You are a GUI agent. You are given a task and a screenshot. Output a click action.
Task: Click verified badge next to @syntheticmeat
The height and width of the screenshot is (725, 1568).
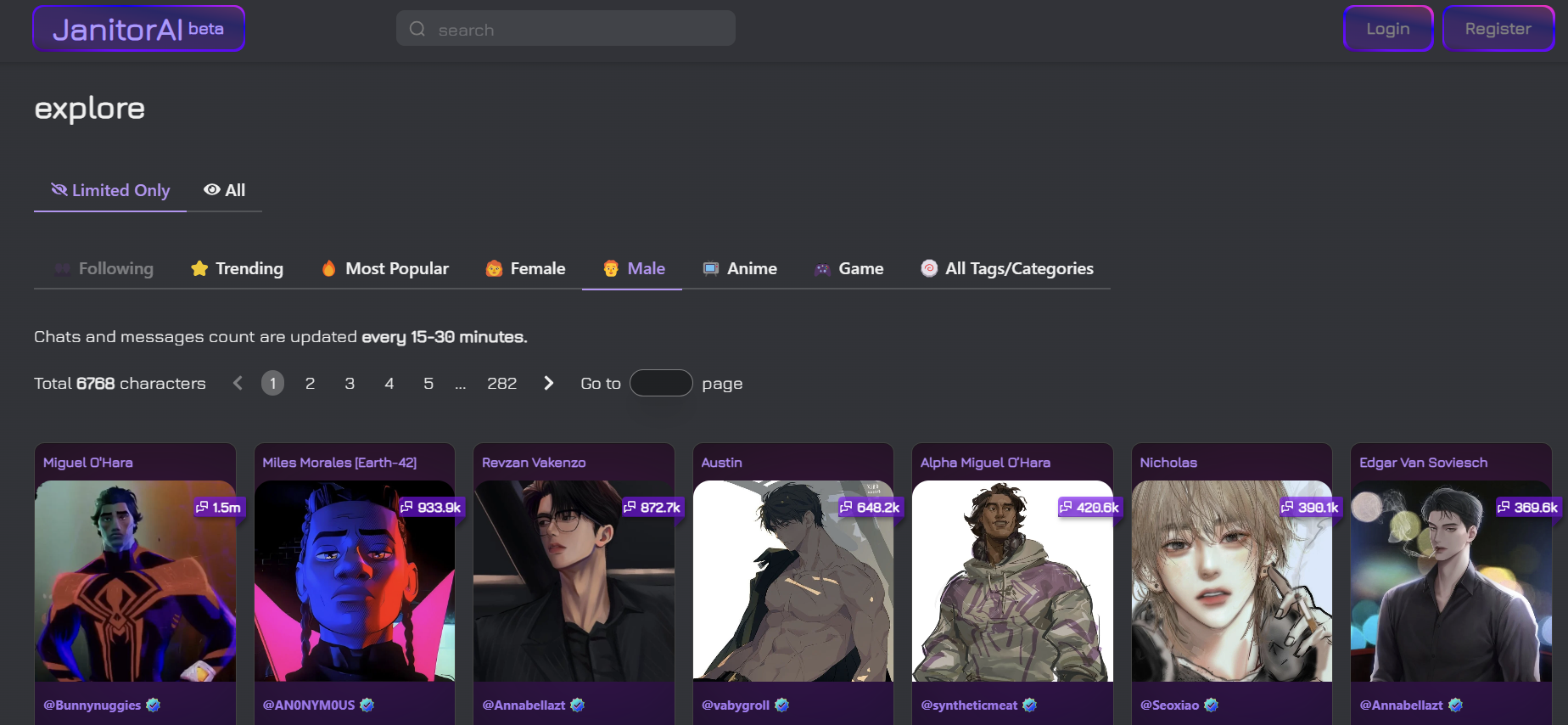pyautogui.click(x=1030, y=705)
